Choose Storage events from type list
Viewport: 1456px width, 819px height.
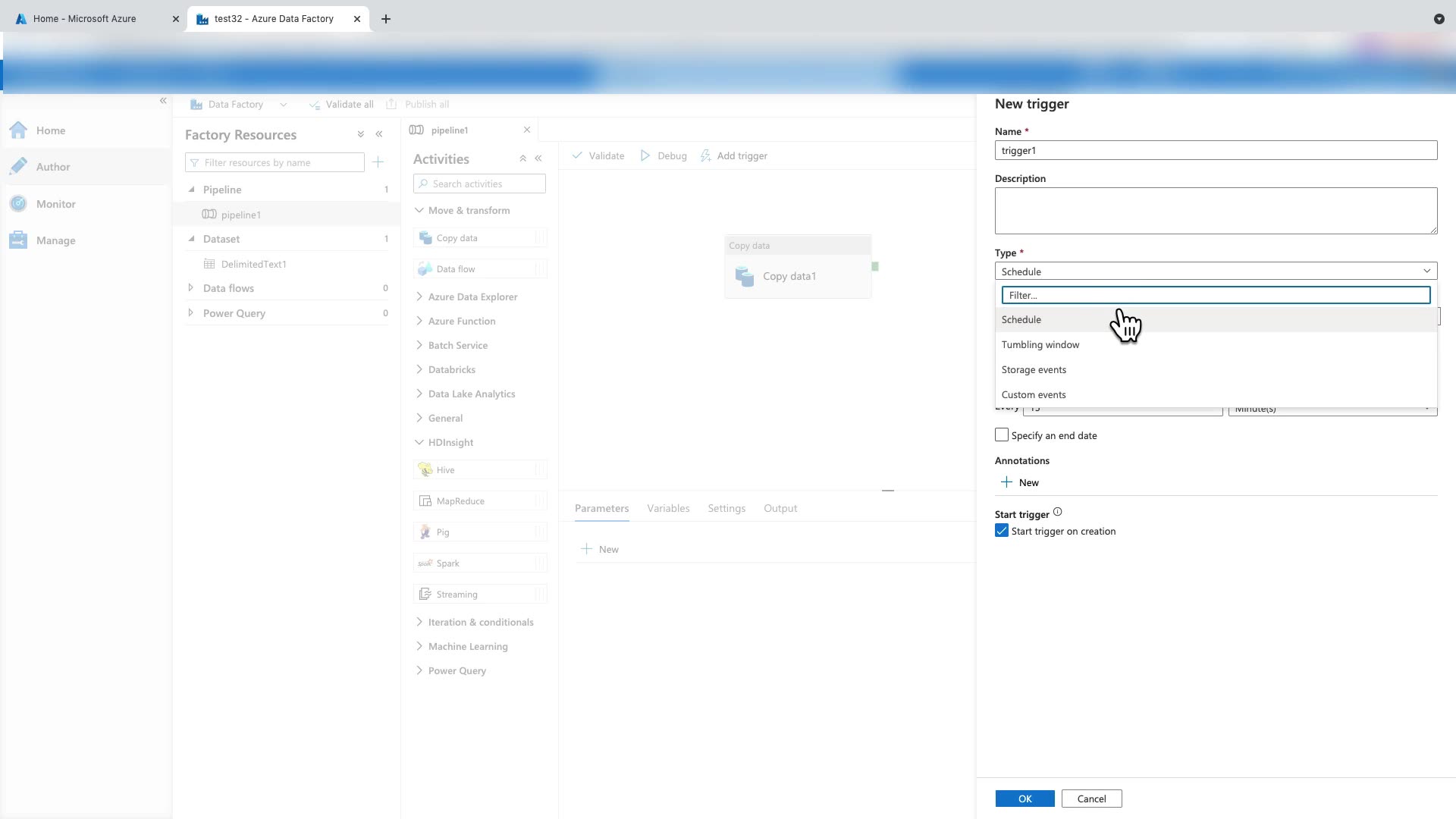1034,369
